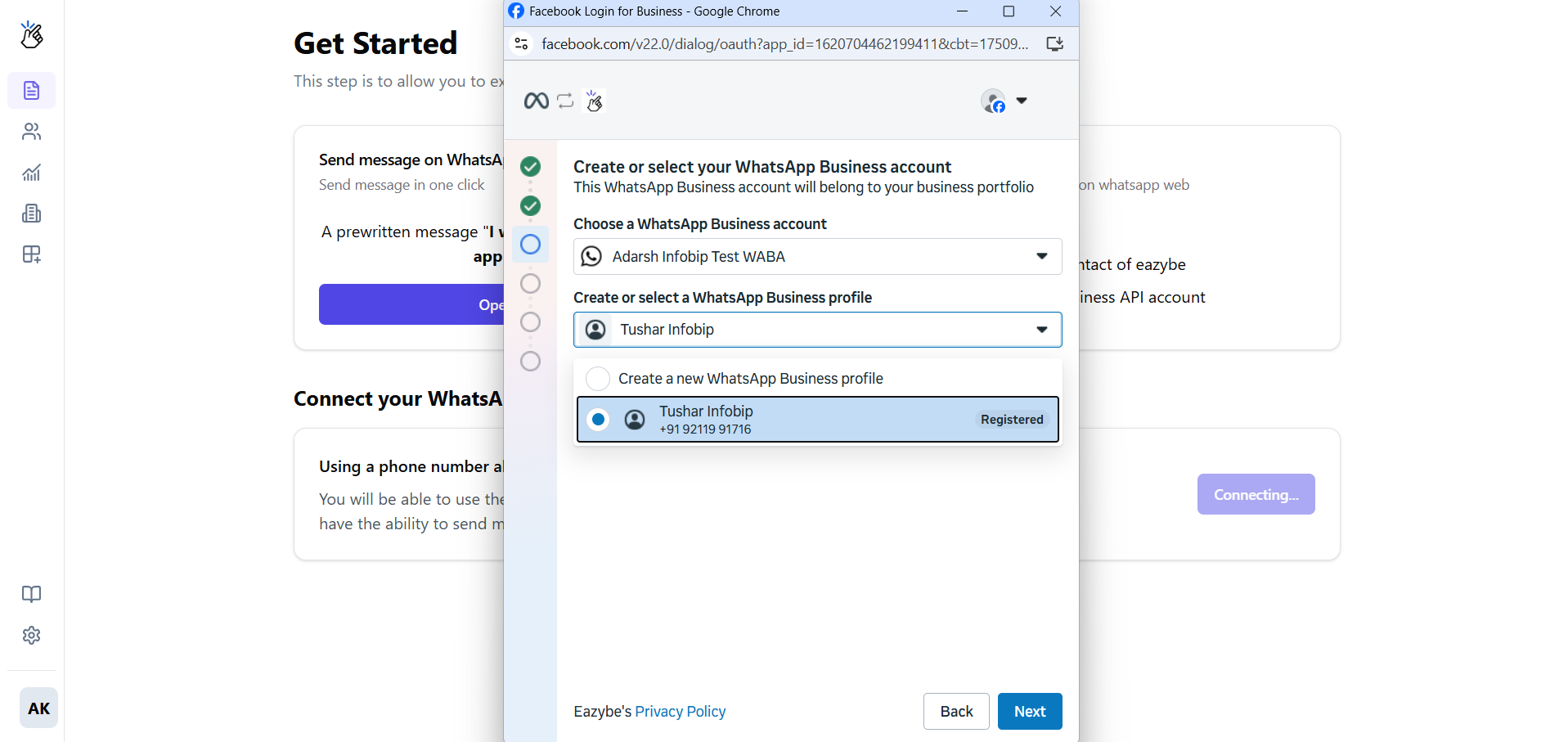Open the Privacy Policy link

pos(680,712)
